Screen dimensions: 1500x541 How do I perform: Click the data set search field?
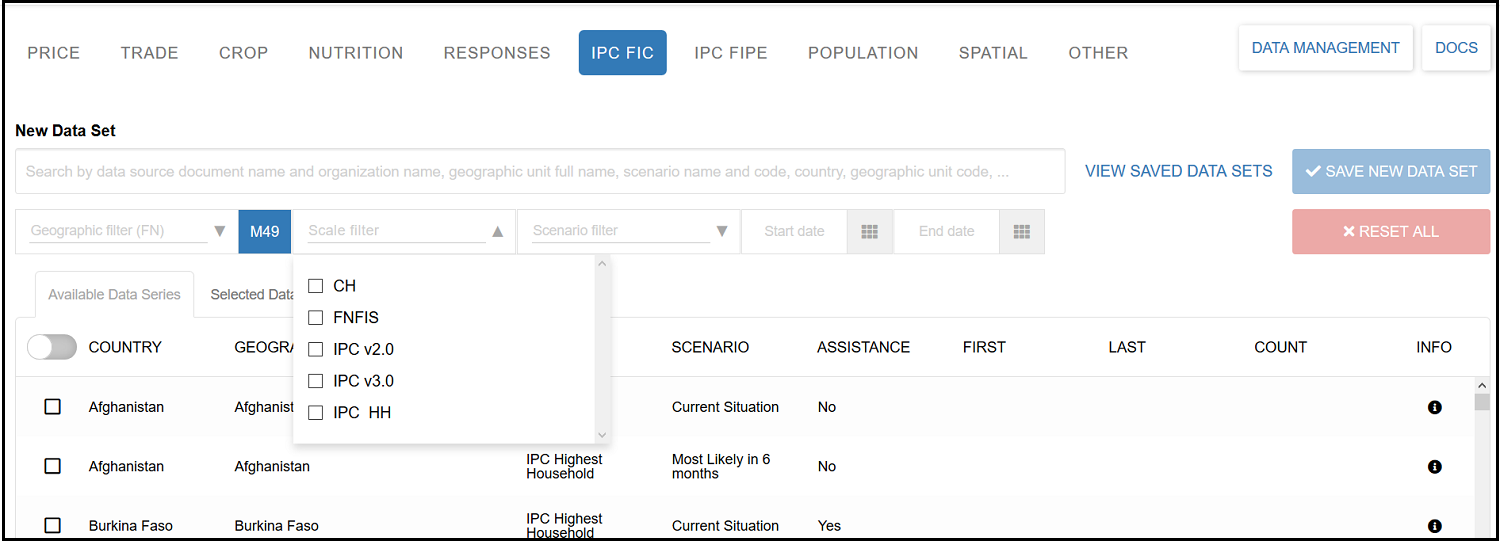tap(540, 171)
